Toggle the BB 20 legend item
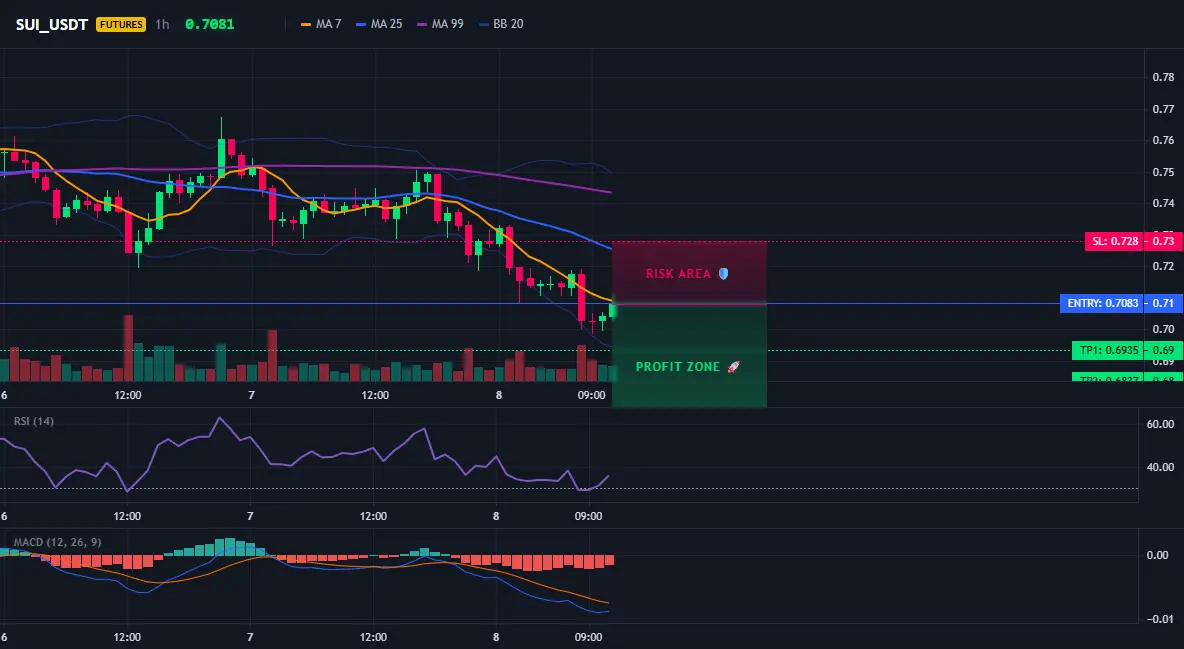 pos(501,24)
